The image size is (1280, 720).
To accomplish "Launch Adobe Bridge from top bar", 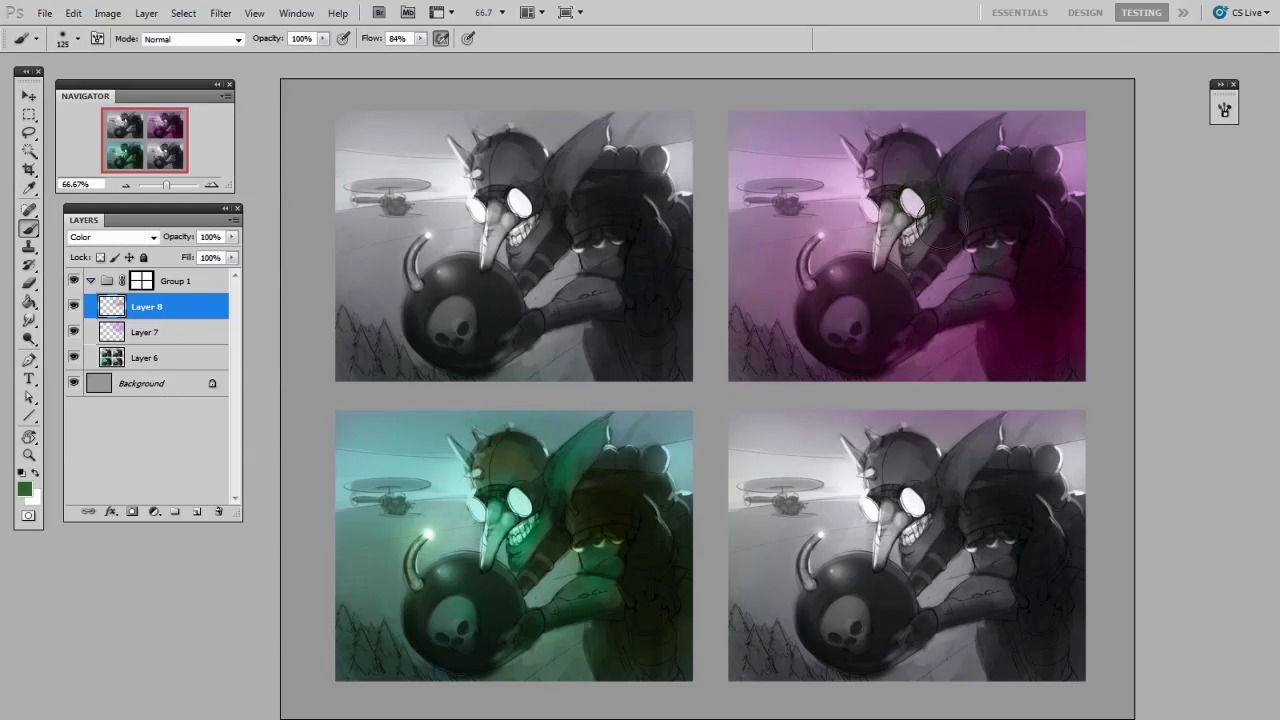I will coord(379,12).
